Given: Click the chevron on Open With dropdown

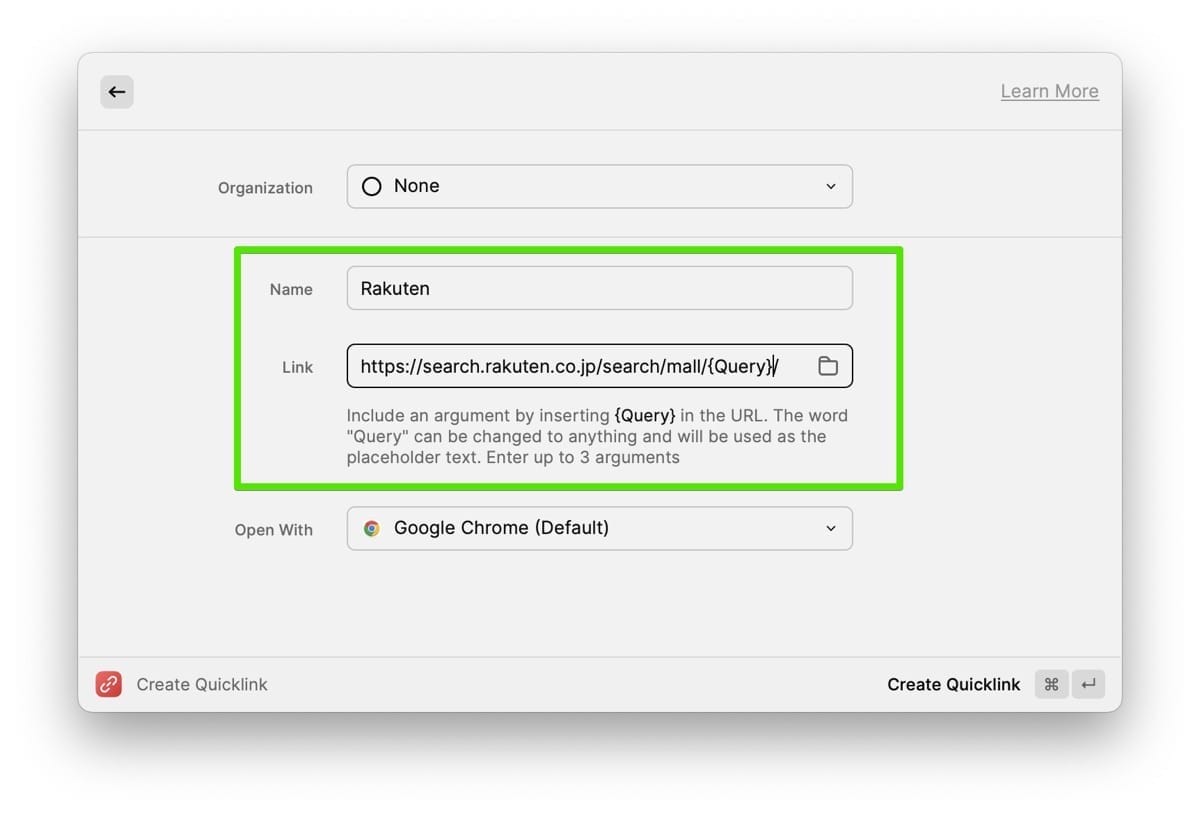Looking at the screenshot, I should pyautogui.click(x=831, y=529).
